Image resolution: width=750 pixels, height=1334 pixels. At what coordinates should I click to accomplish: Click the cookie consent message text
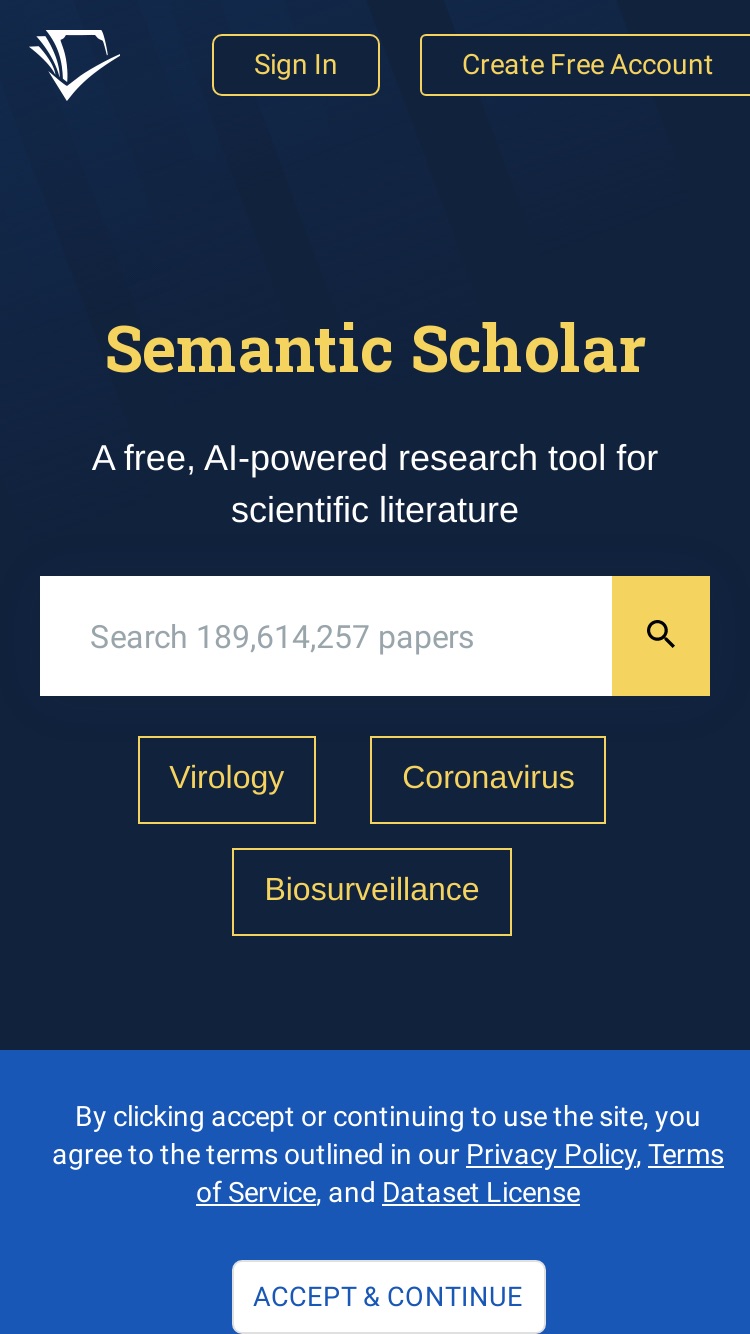[388, 1155]
